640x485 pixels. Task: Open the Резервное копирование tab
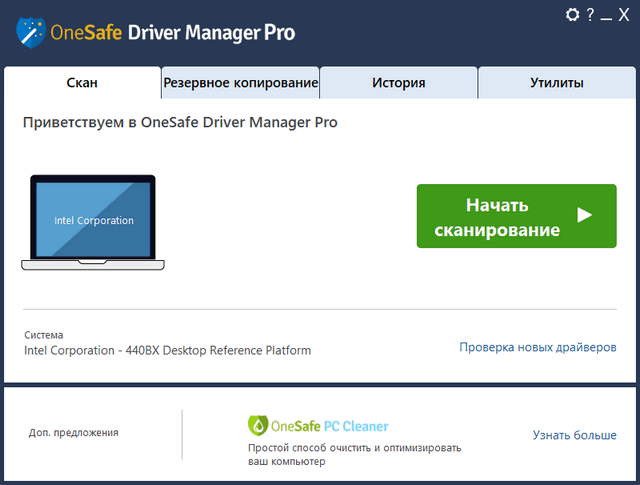coord(240,83)
